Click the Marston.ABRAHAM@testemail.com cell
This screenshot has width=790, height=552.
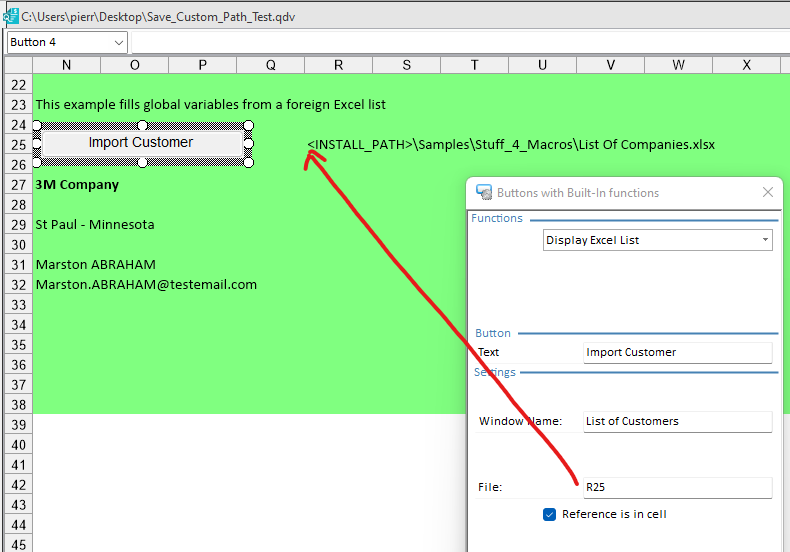[146, 285]
